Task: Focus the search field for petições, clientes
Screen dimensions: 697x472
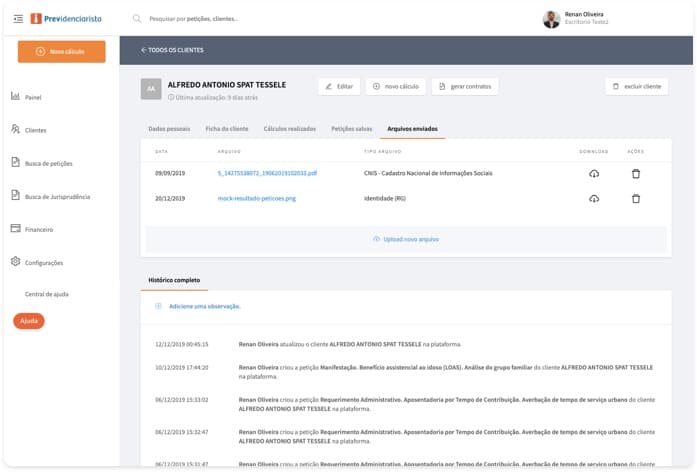Action: point(194,19)
